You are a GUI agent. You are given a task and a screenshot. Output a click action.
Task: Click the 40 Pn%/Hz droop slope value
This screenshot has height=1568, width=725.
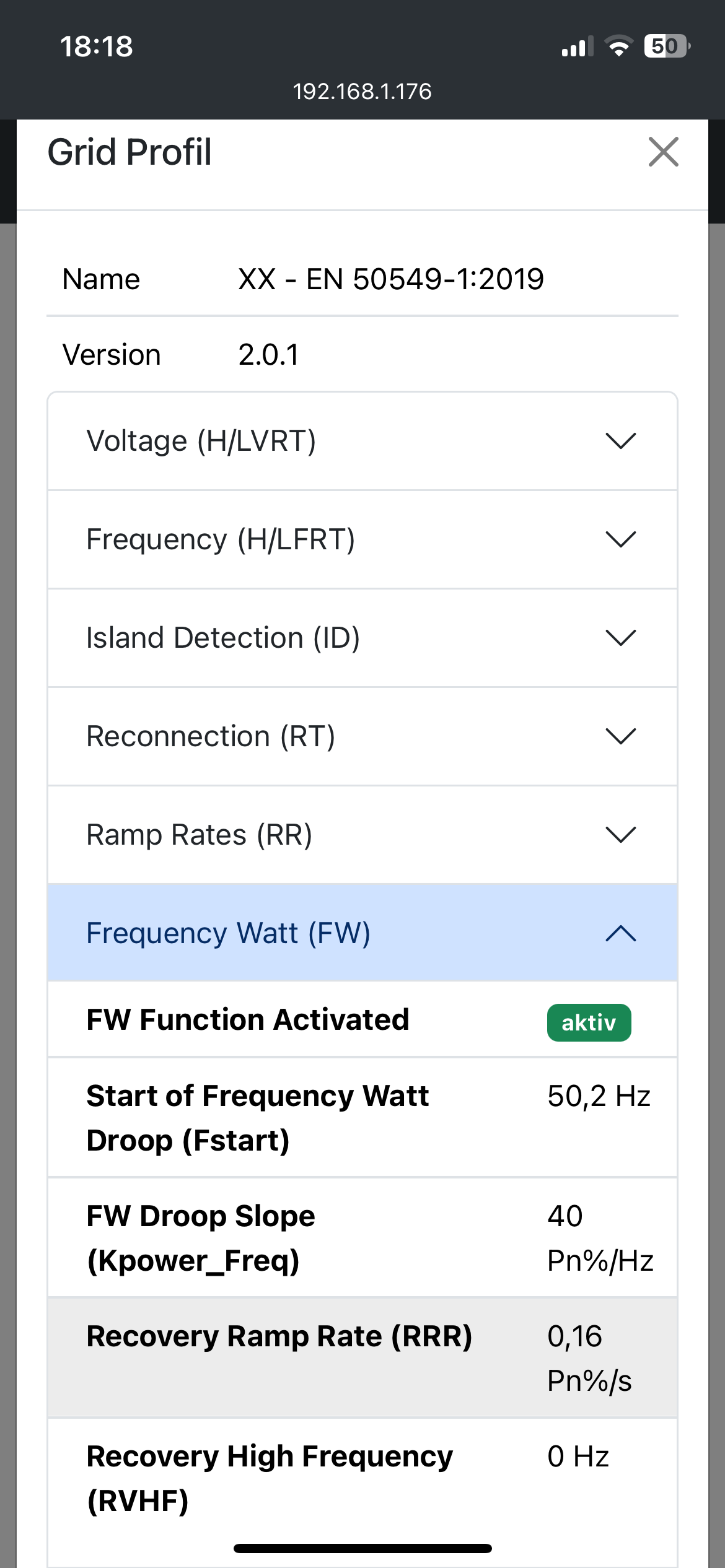click(600, 1238)
